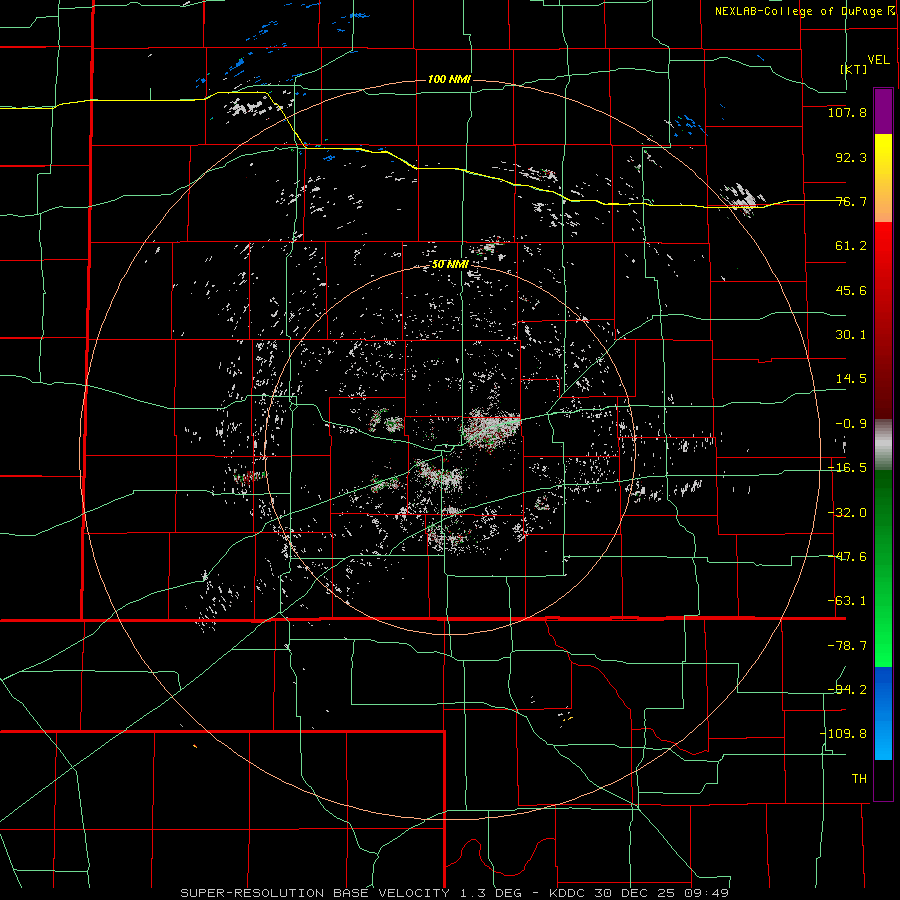Select the -16.5 scale value

tap(847, 468)
